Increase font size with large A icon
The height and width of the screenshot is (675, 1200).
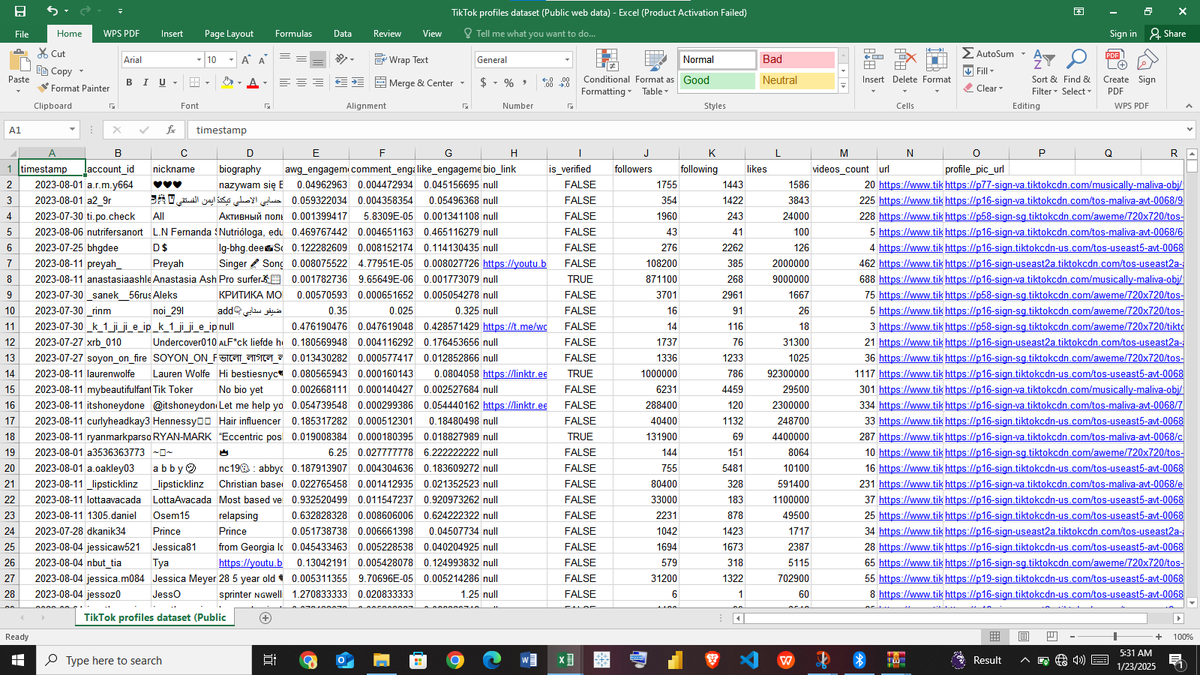[245, 60]
